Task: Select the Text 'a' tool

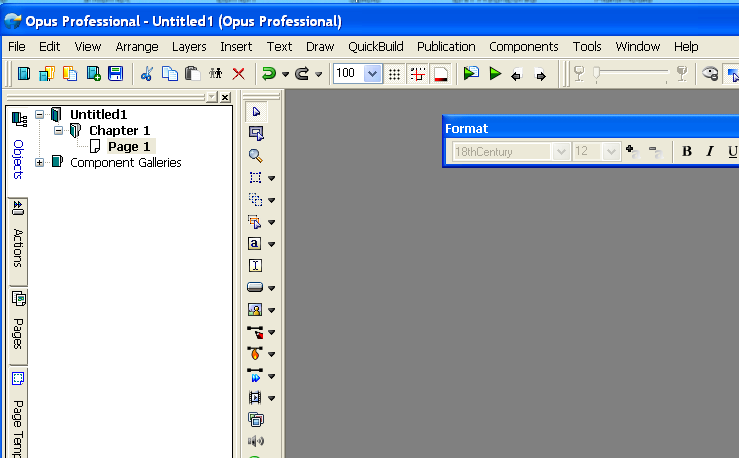Action: [255, 244]
